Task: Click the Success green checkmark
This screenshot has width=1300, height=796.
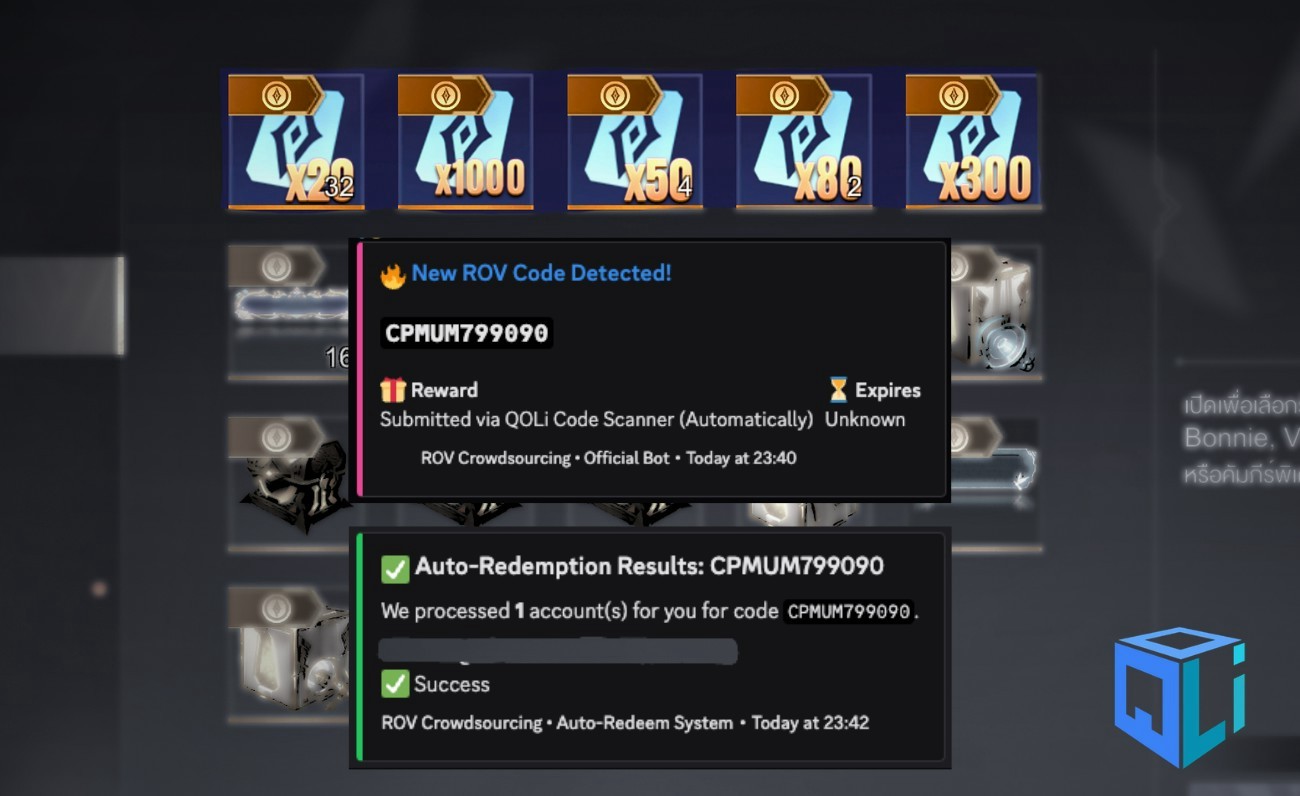Action: (395, 684)
